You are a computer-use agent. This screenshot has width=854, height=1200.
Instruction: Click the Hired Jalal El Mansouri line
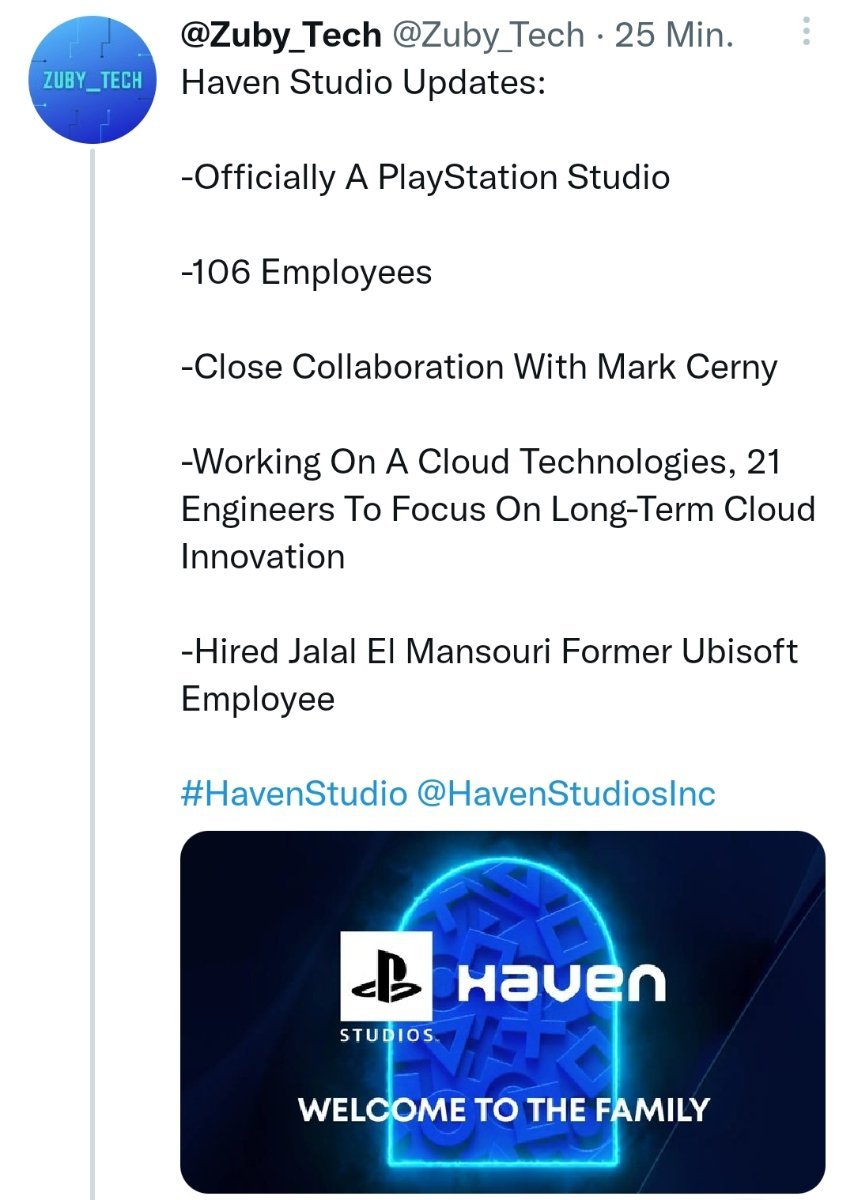tap(489, 675)
